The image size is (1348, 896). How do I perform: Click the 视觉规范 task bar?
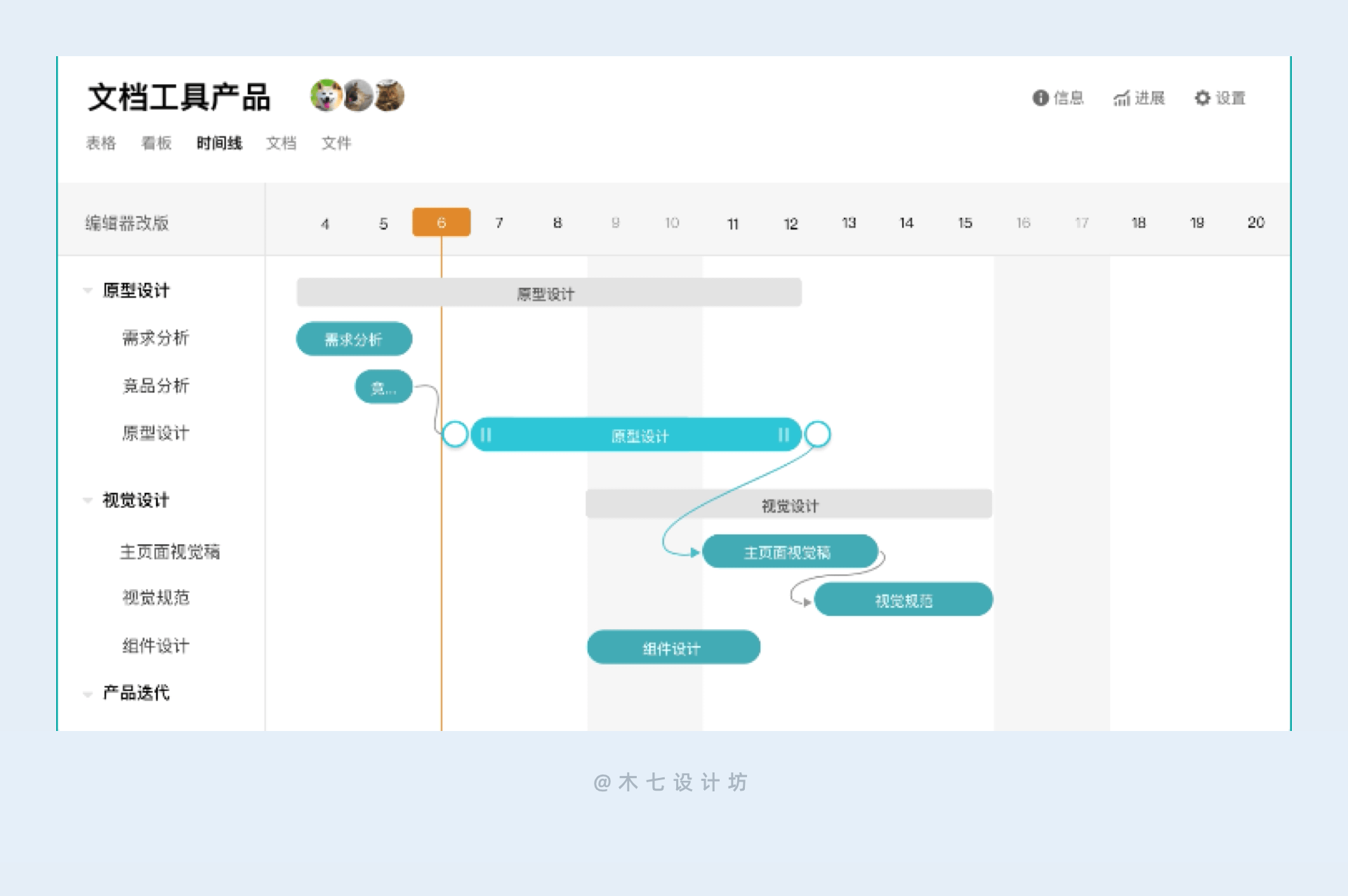tap(903, 600)
